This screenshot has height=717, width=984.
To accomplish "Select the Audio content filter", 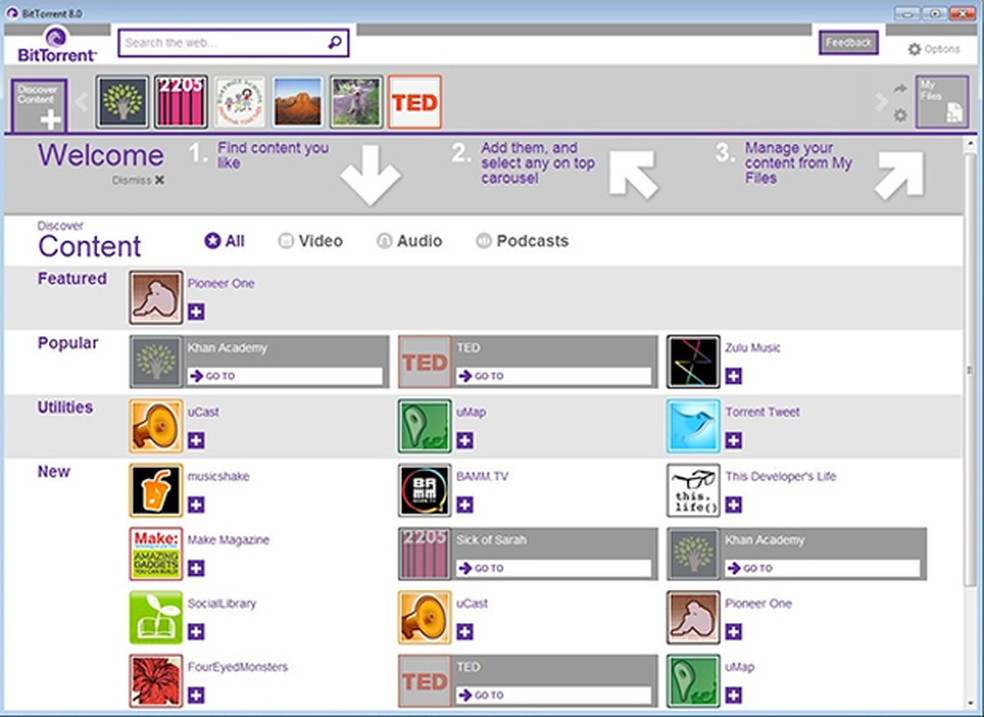I will point(409,241).
